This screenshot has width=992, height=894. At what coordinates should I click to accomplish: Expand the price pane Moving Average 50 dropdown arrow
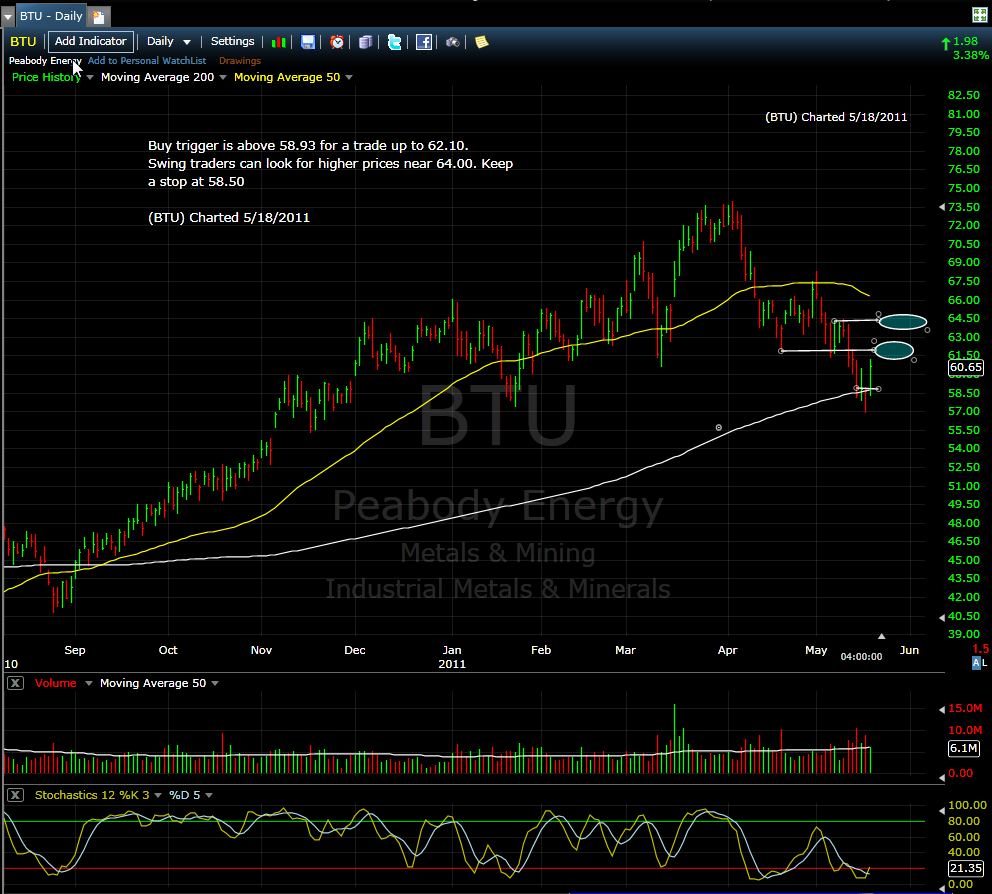coord(349,77)
